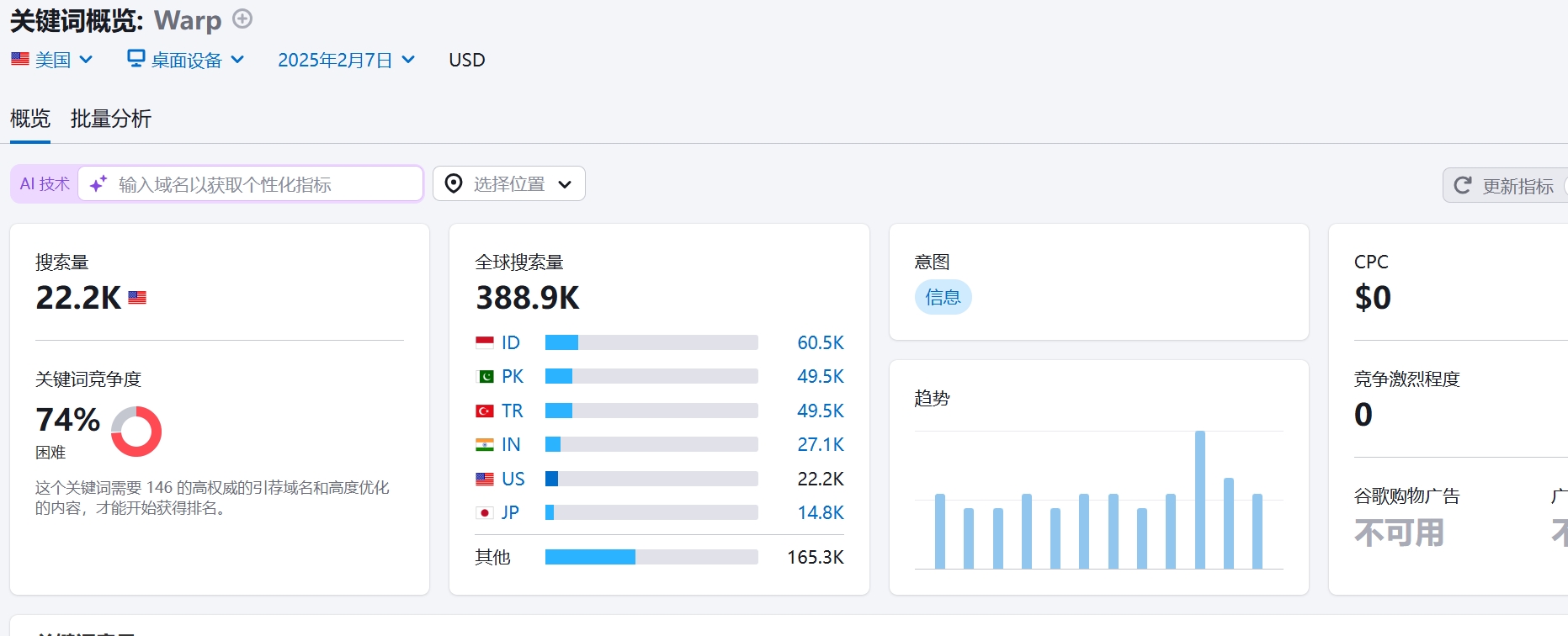The image size is (1568, 636).
Task: Click the refresh arrow icon for metrics
Action: pos(1463,186)
